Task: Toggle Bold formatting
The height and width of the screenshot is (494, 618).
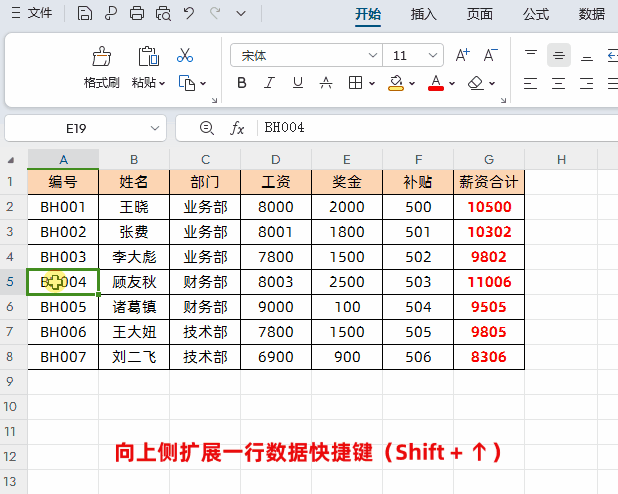Action: click(241, 83)
